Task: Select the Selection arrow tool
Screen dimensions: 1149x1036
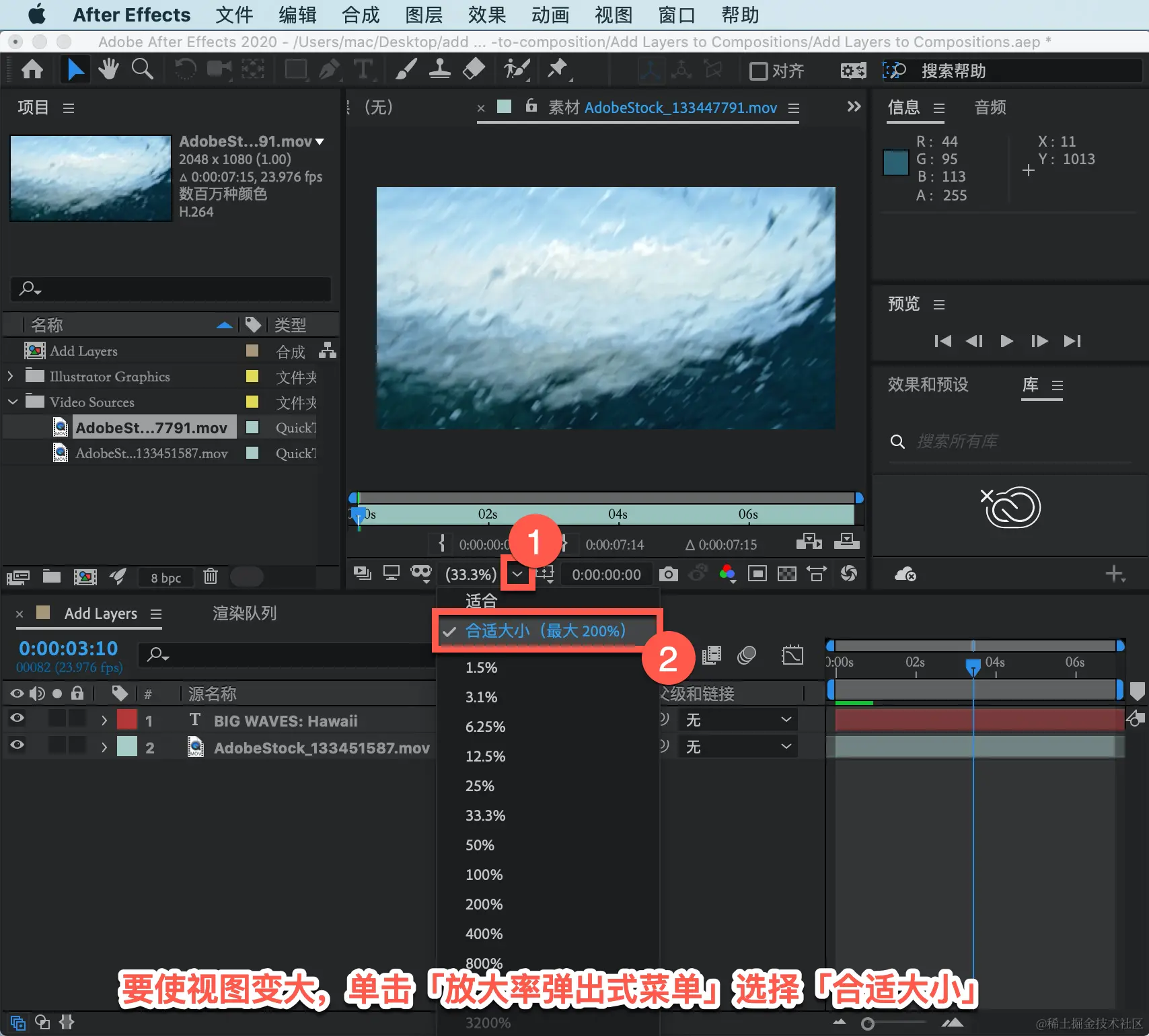Action: coord(75,69)
